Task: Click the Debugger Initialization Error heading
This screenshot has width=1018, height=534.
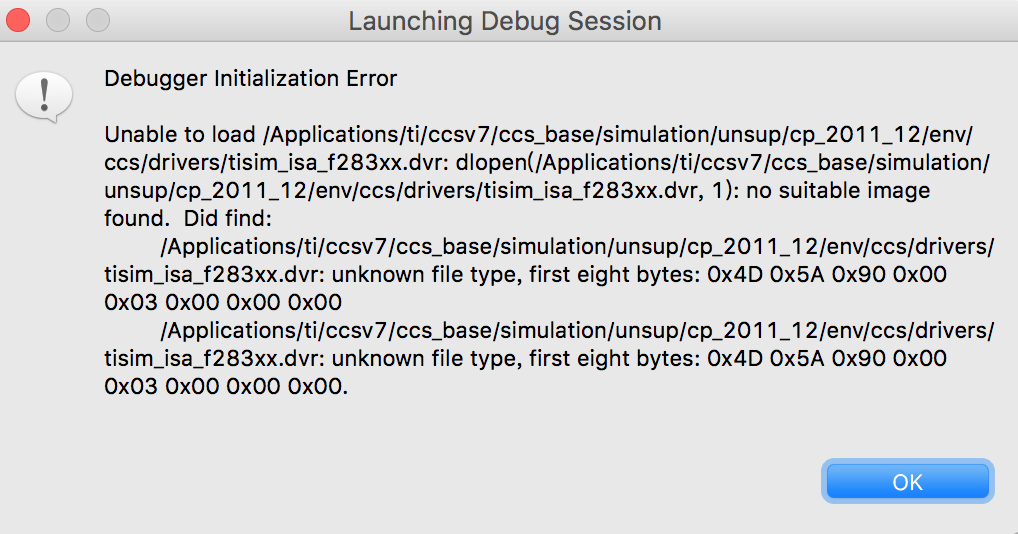Action: [x=250, y=78]
